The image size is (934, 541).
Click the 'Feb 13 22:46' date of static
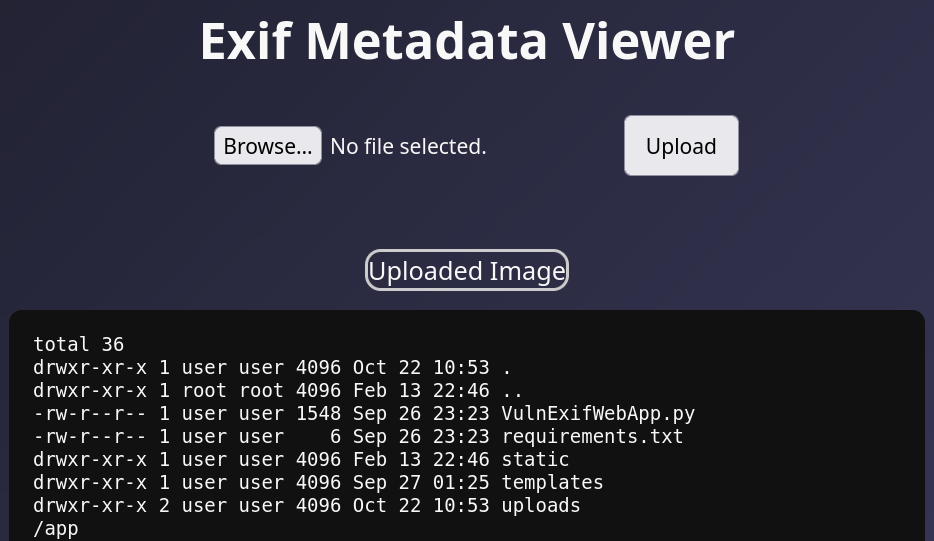[421, 460]
